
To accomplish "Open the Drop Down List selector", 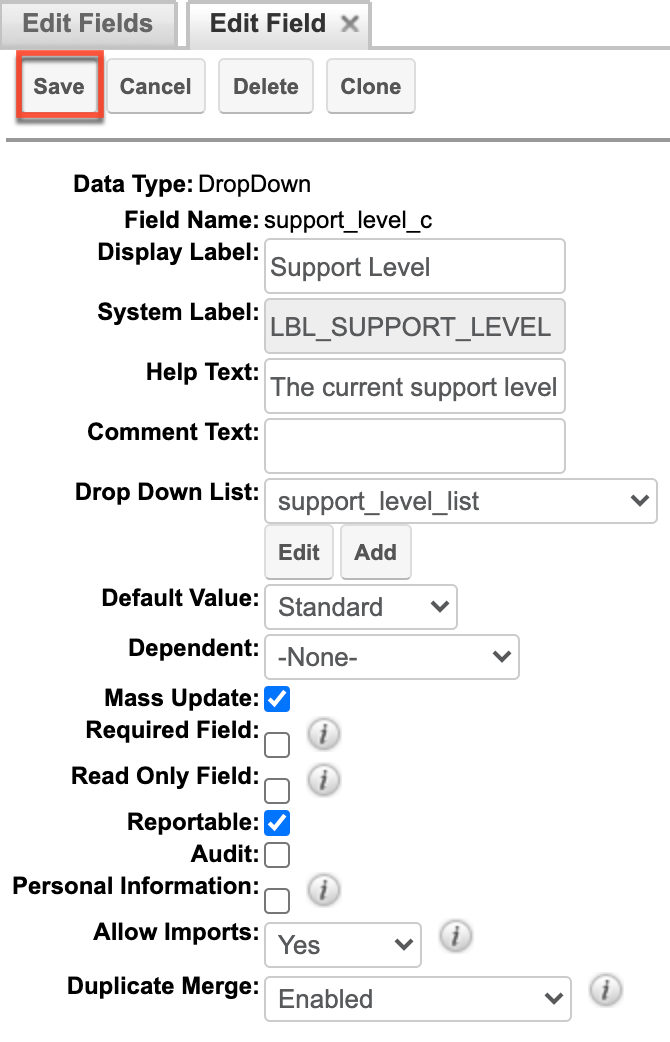I will pyautogui.click(x=461, y=502).
